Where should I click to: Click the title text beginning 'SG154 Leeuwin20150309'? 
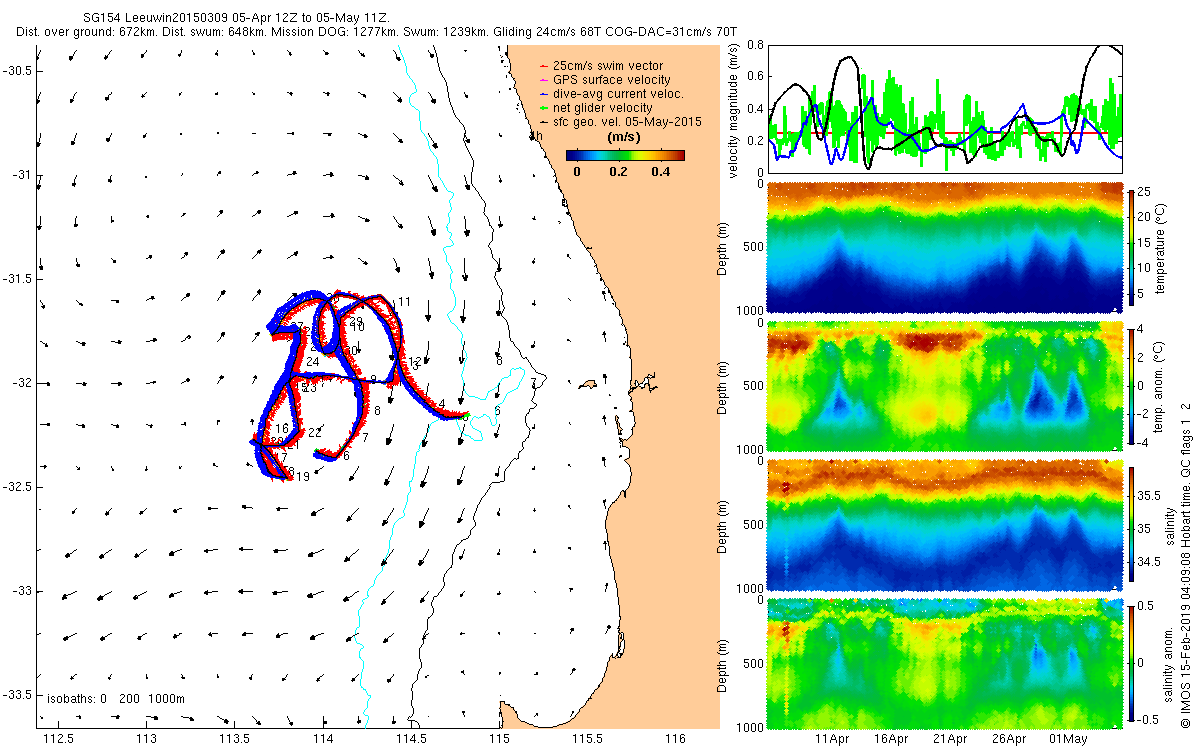point(235,19)
